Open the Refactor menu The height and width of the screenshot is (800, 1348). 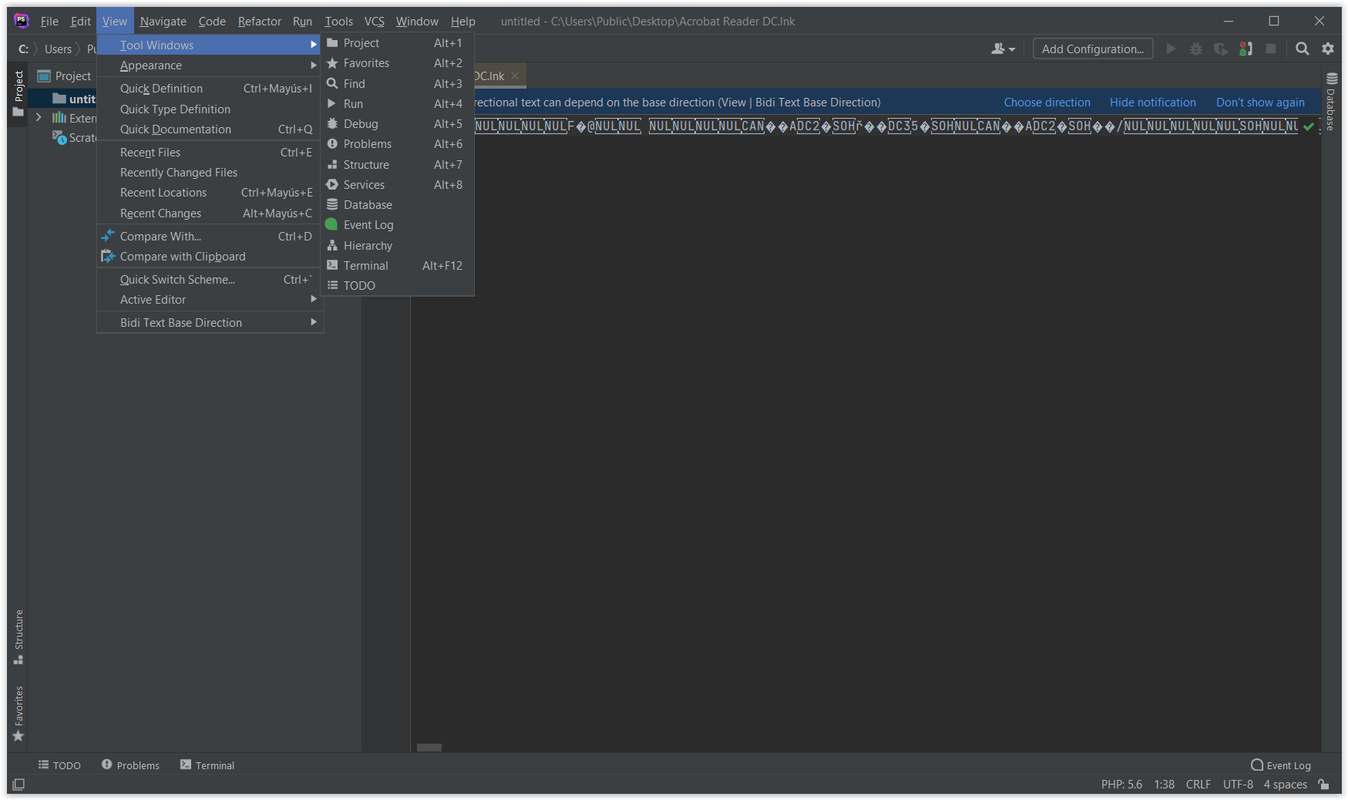pyautogui.click(x=259, y=21)
